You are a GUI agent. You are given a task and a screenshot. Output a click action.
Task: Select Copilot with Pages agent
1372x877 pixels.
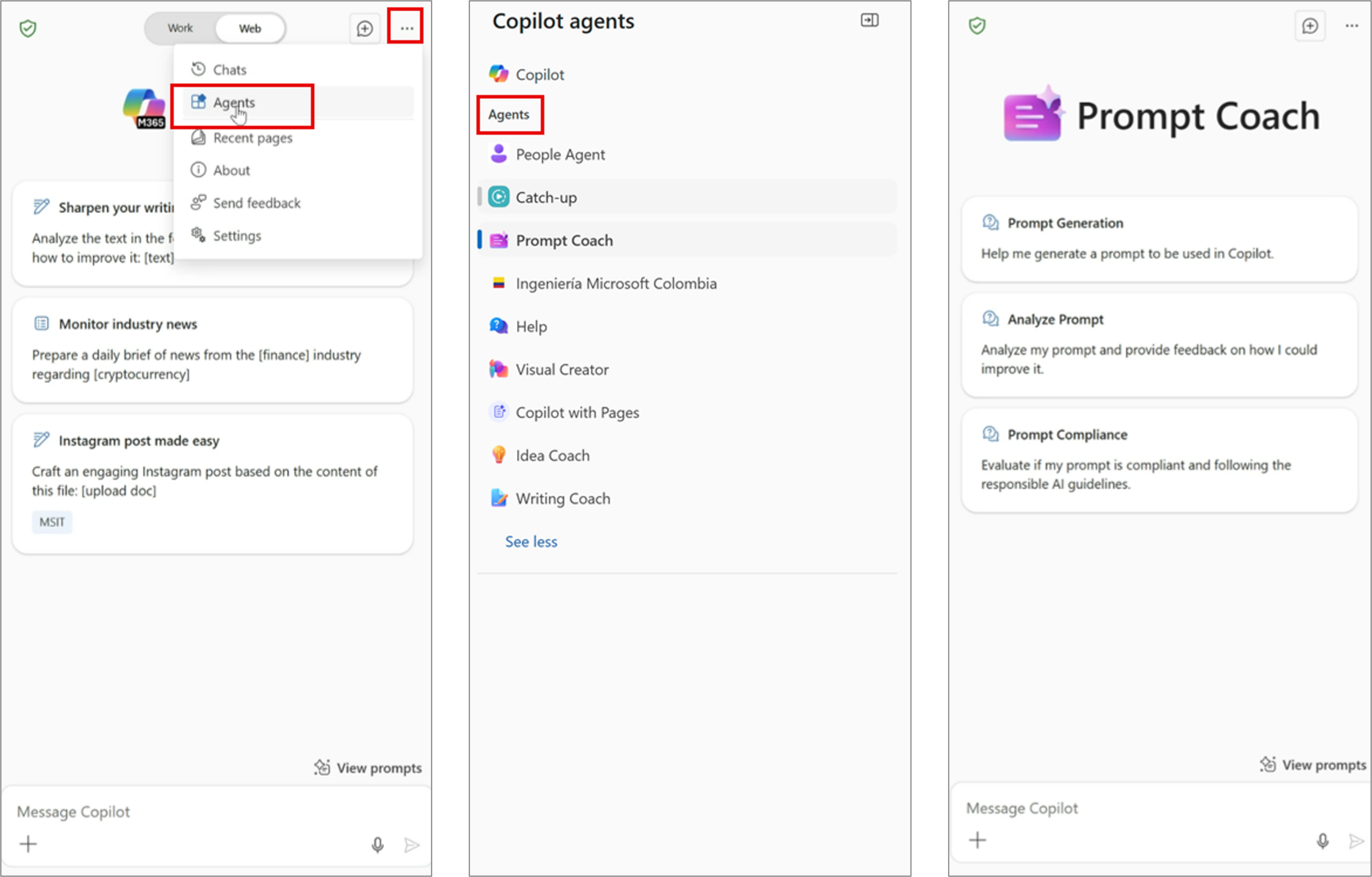(x=687, y=413)
